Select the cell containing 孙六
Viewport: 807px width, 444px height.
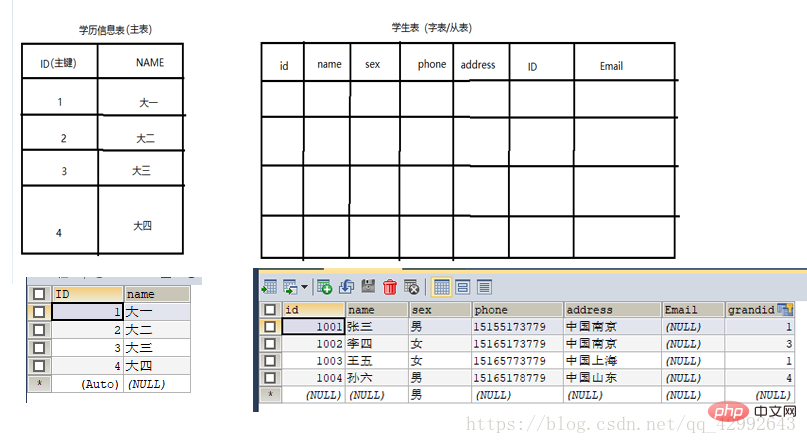[377, 377]
